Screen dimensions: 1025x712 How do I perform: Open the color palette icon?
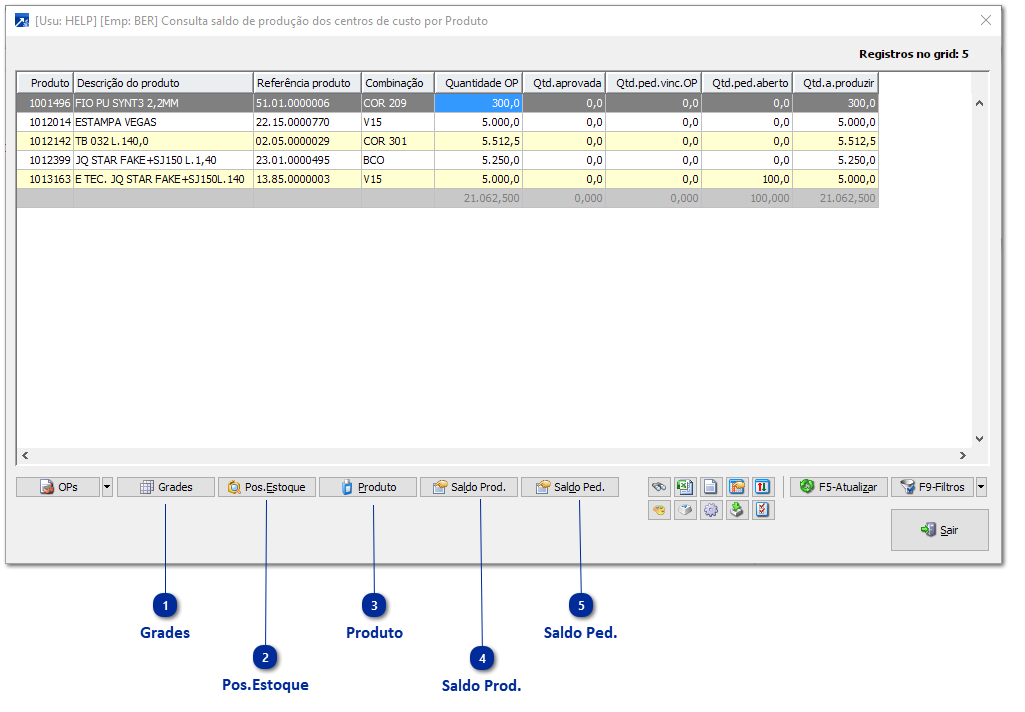[x=659, y=510]
